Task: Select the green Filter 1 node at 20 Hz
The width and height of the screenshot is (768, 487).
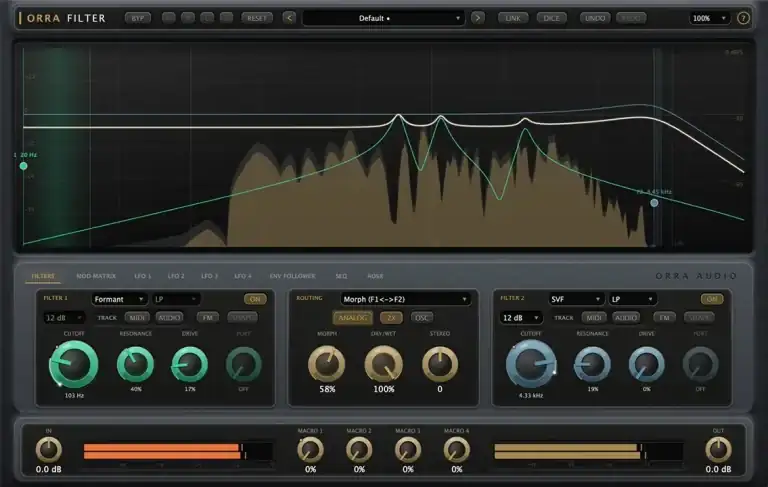Action: coord(23,166)
